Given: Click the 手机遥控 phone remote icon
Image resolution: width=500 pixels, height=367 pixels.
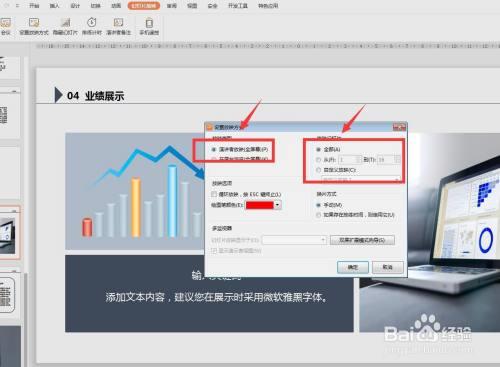Looking at the screenshot, I should [x=149, y=26].
